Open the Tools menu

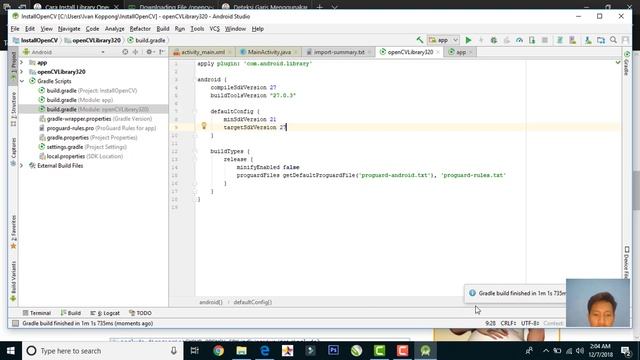coord(197,29)
